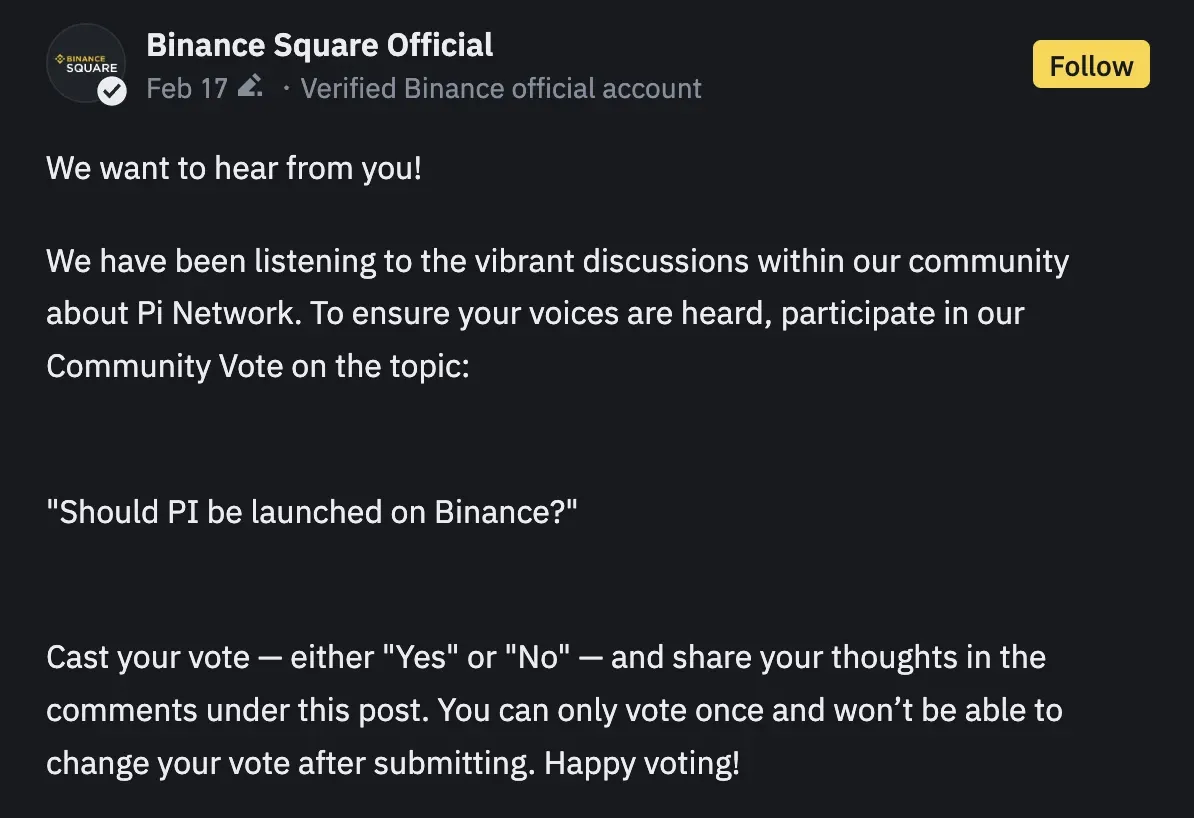The width and height of the screenshot is (1194, 818).
Task: Click the Verified Binance official account label
Action: (x=501, y=88)
